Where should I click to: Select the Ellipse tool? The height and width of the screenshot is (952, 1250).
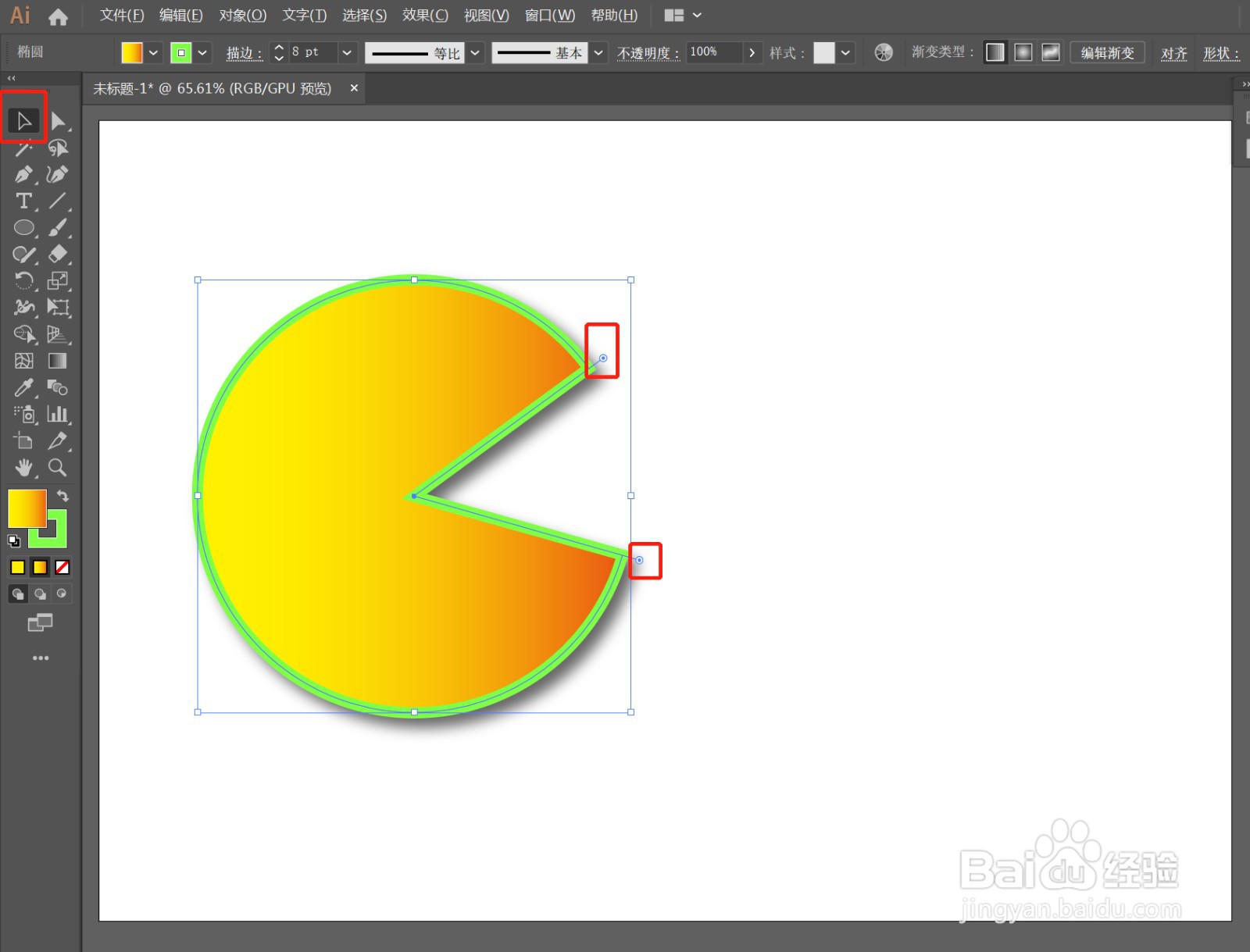[x=23, y=227]
